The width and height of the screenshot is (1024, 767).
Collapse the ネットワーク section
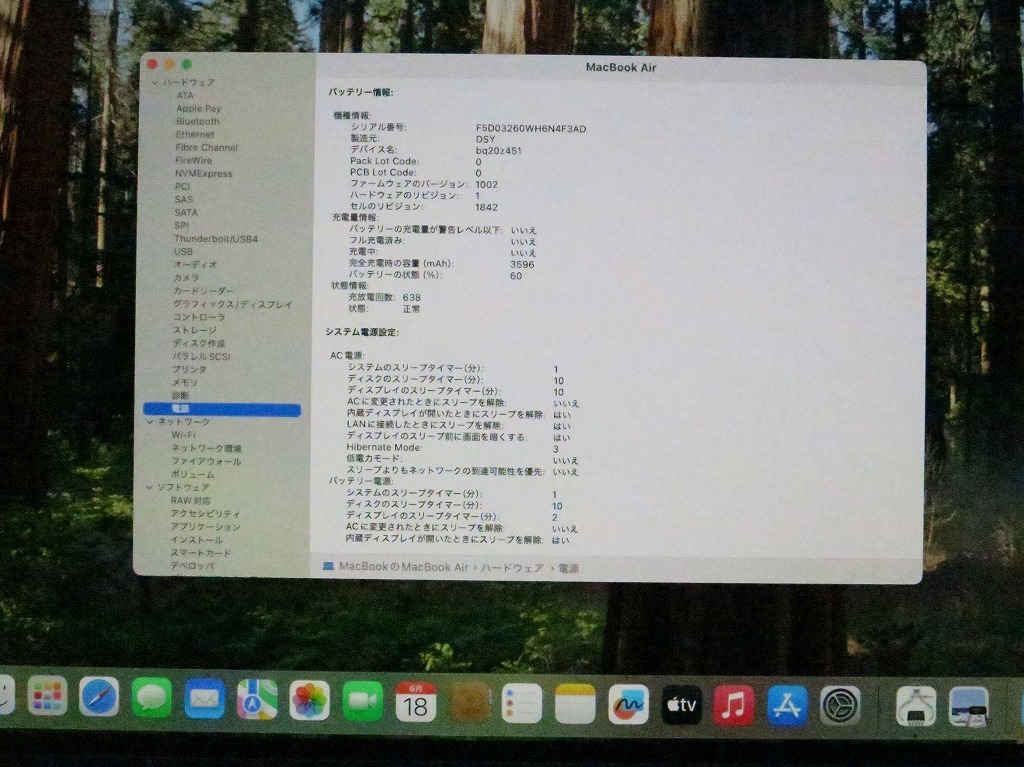click(x=150, y=421)
